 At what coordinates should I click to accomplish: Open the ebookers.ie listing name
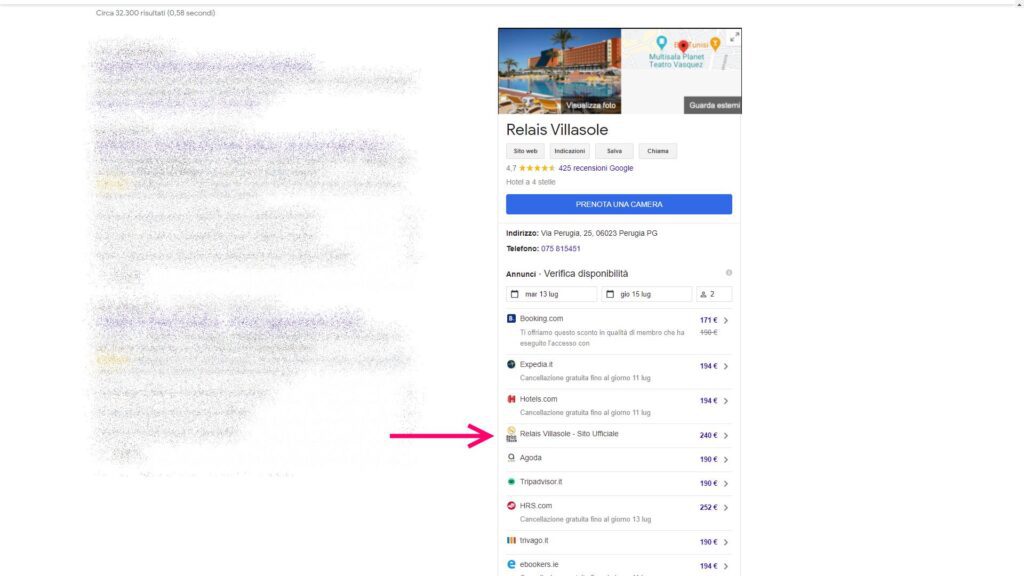tap(539, 564)
